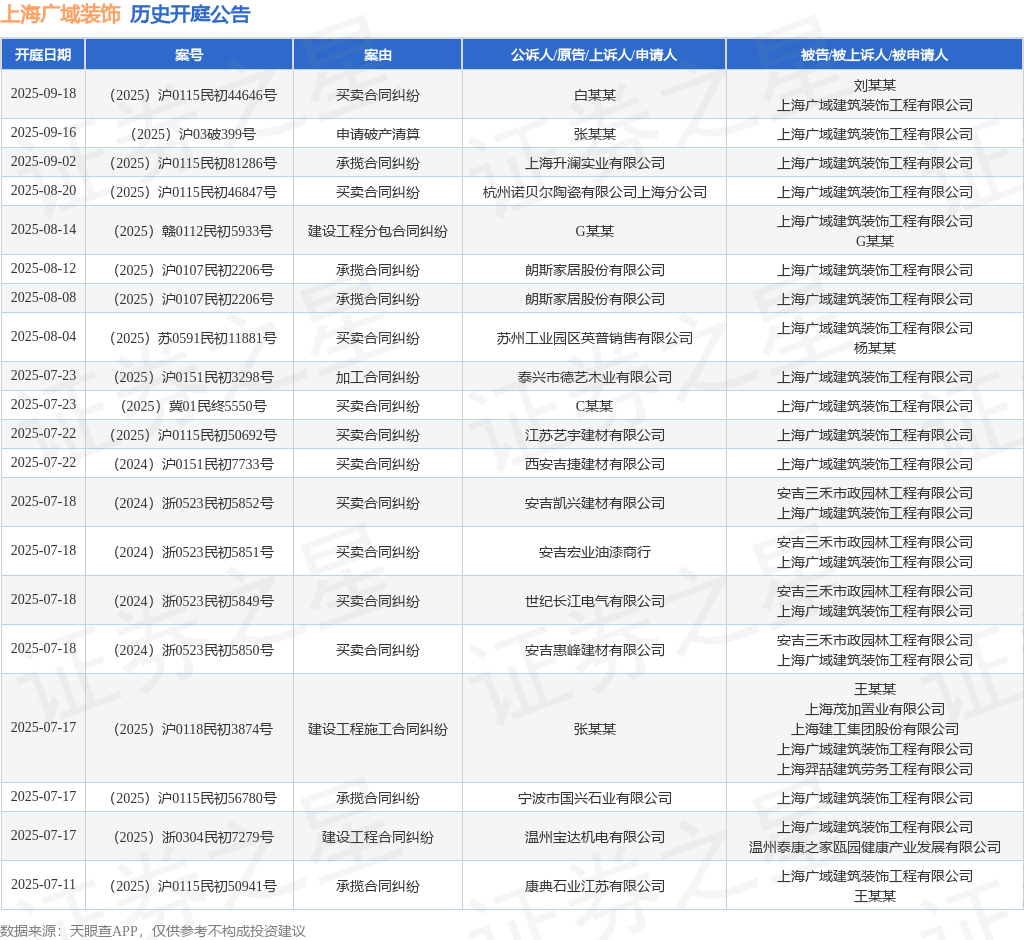
Task: Click the 建设工程施工合同纠纷 cause cell
Action: [x=377, y=730]
